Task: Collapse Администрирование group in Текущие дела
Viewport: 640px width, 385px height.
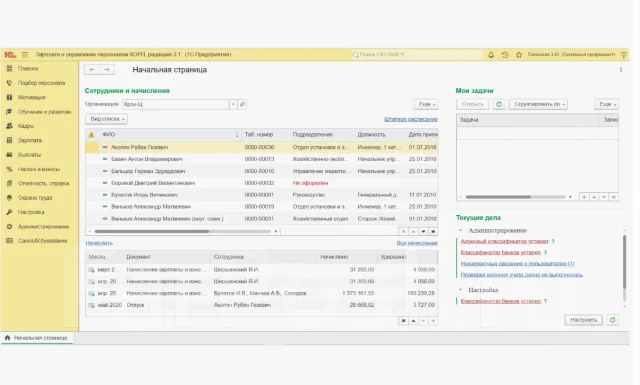Action: [460, 230]
